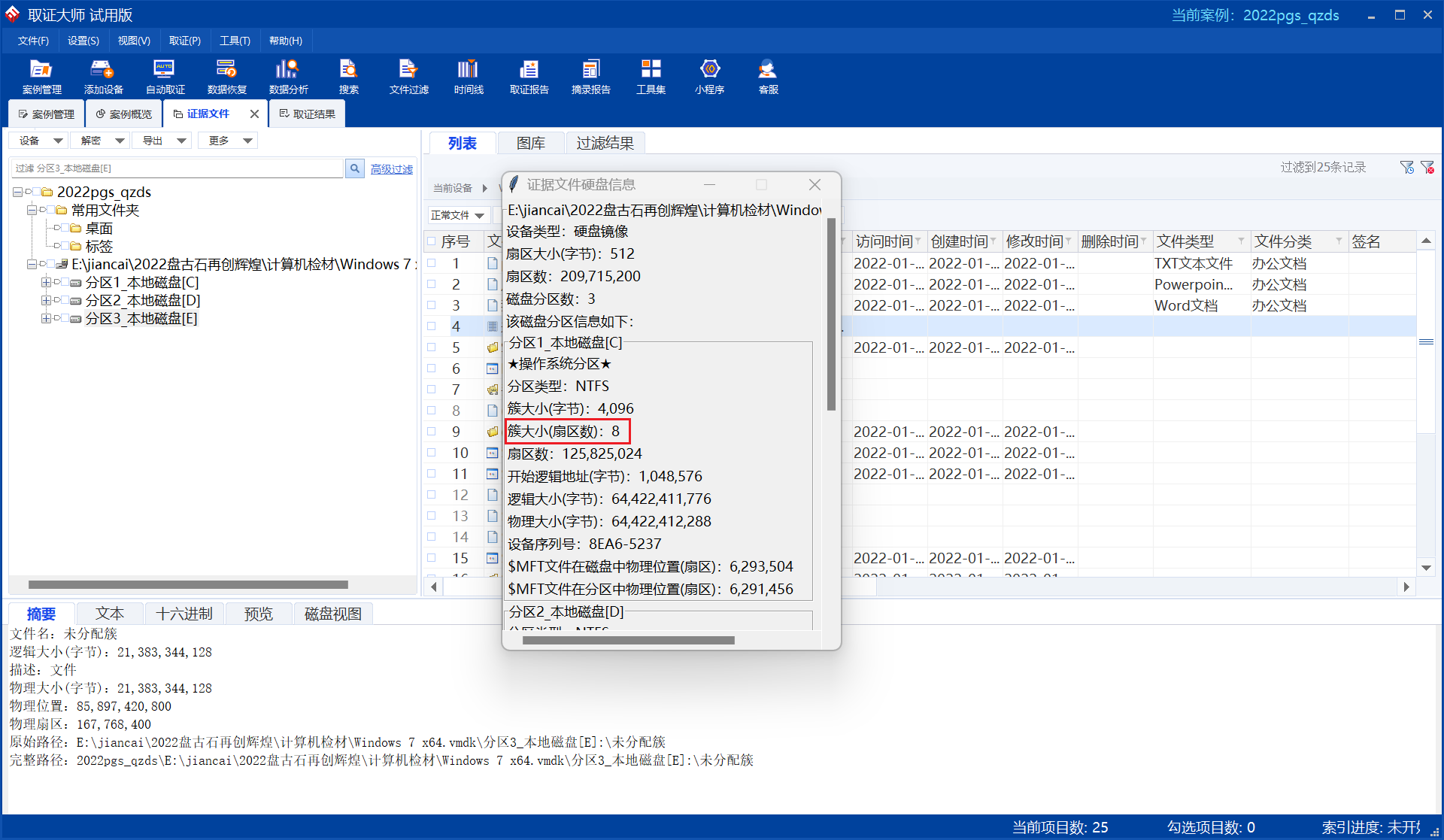This screenshot has width=1444, height=840.
Task: Click file list scroll-down arrow
Action: coord(1426,568)
